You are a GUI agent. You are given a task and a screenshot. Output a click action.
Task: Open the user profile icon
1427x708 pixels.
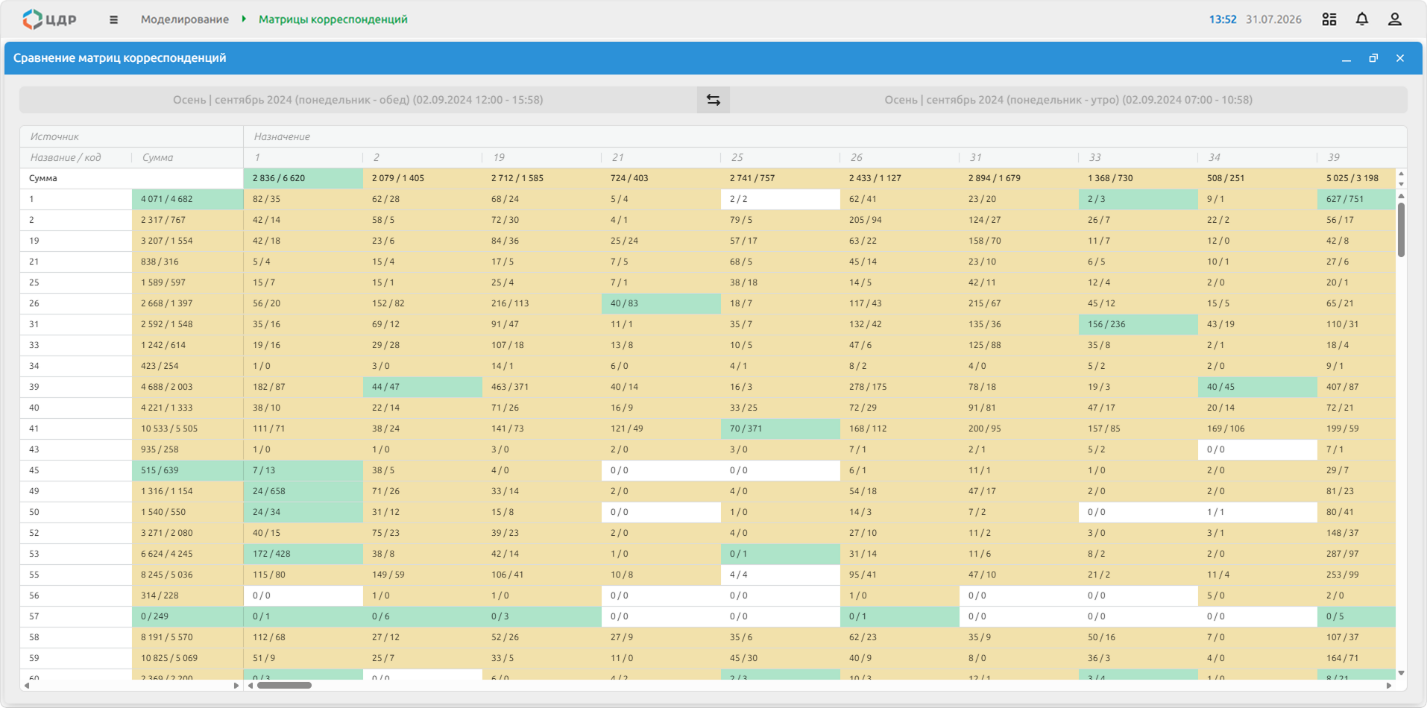[1395, 19]
